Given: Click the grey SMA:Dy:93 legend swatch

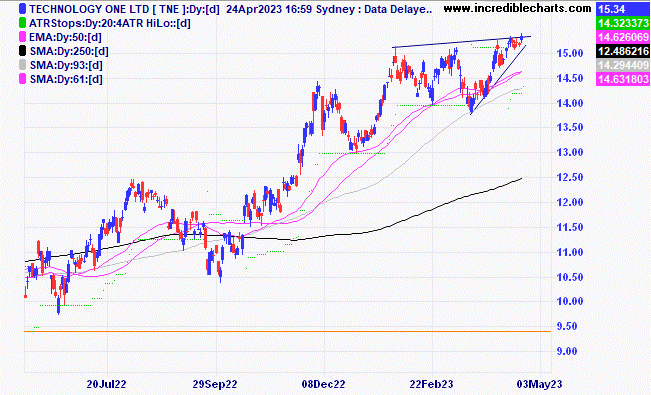Looking at the screenshot, I should pos(23,65).
